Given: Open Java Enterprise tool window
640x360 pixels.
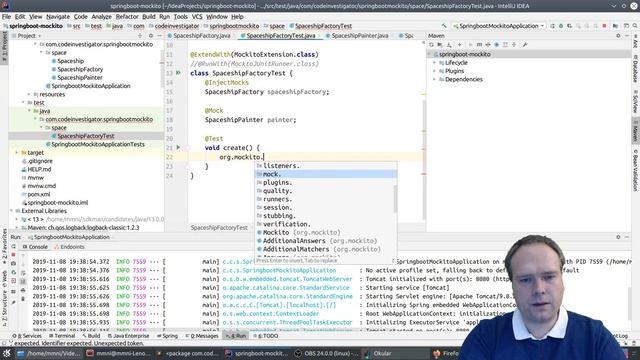Looking at the screenshot, I should [128, 336].
